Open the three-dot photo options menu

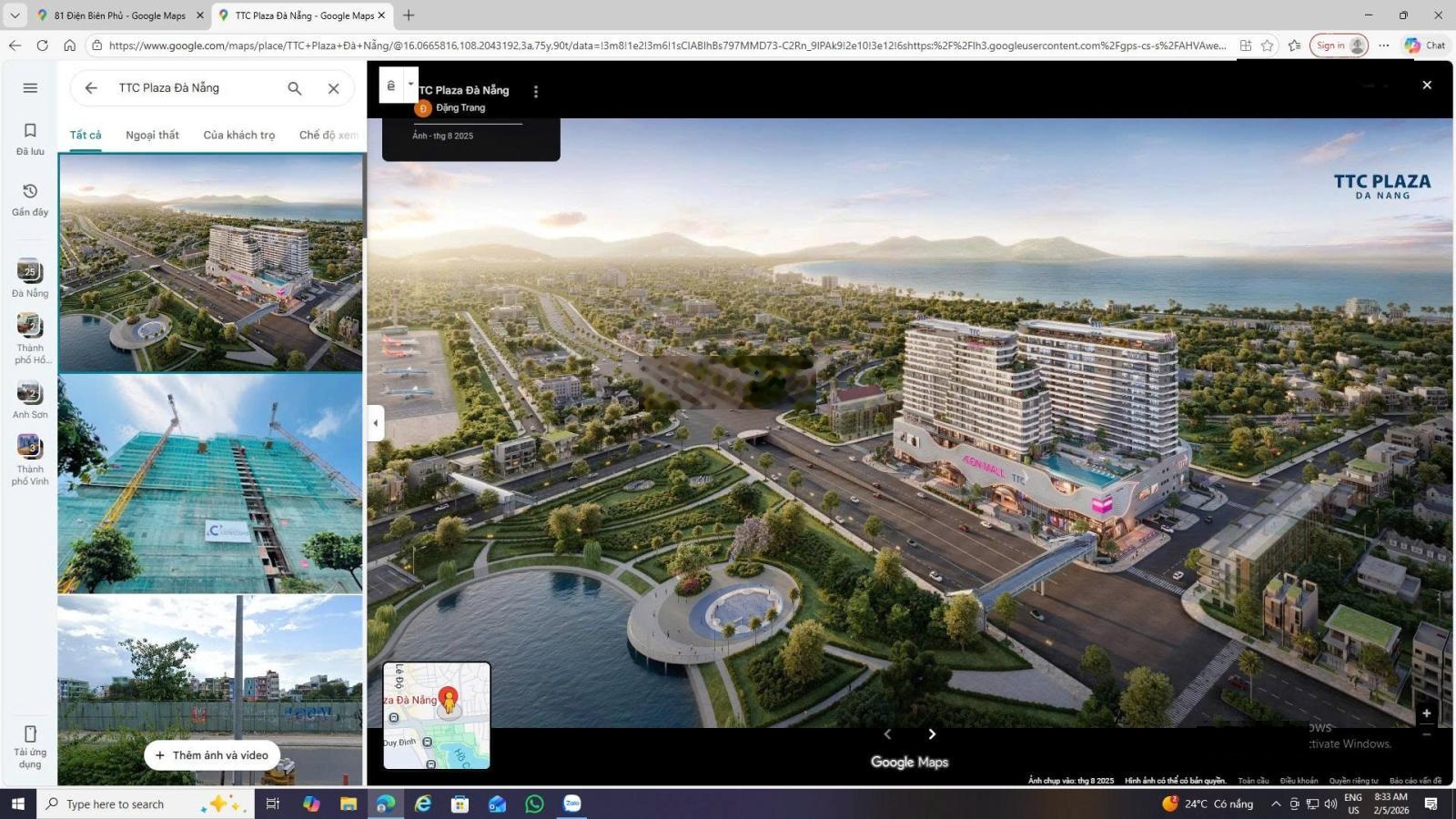535,92
